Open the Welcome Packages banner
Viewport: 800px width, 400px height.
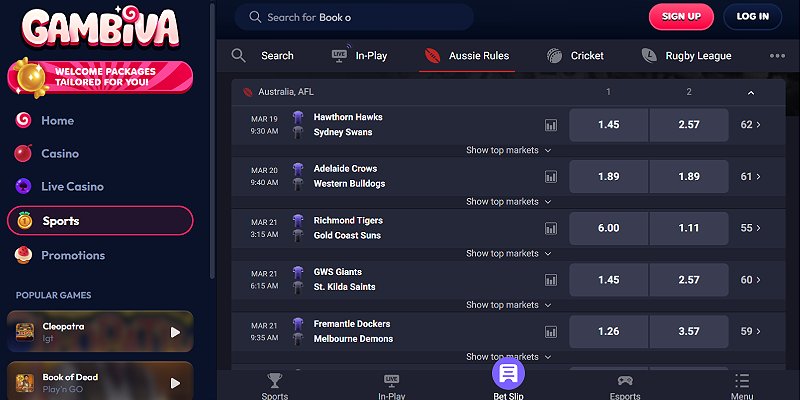(x=101, y=77)
